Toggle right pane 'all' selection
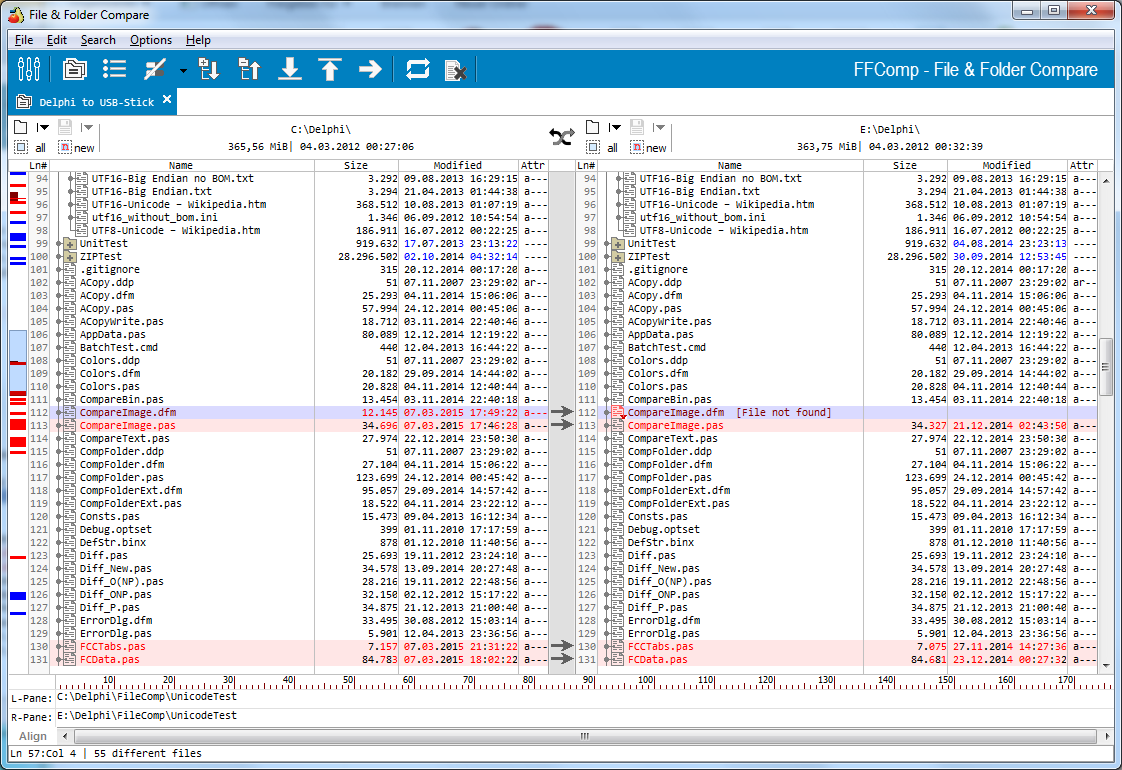Viewport: 1122px width, 770px height. [603, 147]
